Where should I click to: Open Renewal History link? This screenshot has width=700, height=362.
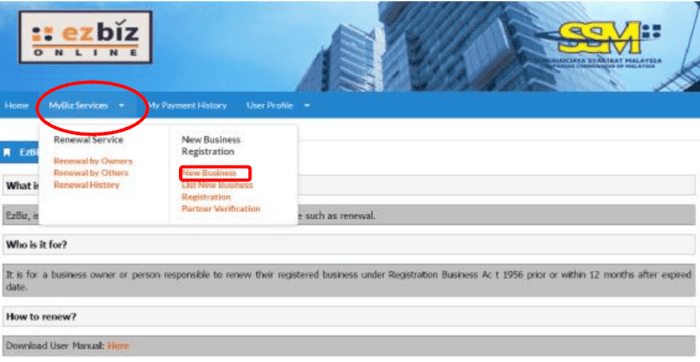pos(86,185)
